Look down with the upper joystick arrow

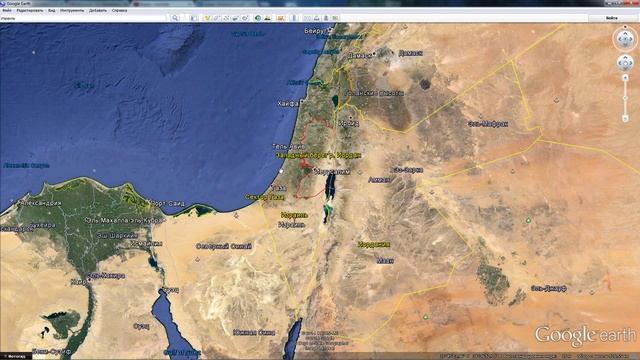[625, 45]
